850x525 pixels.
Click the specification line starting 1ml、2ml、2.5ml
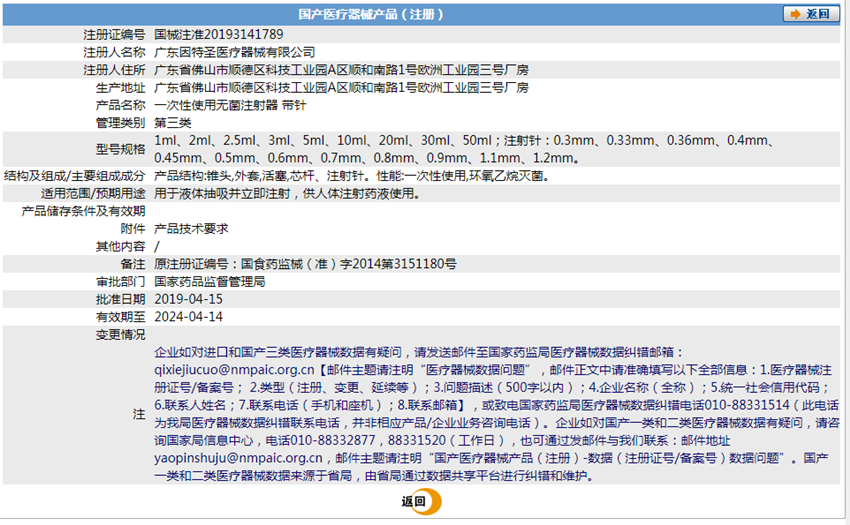[x=463, y=140]
